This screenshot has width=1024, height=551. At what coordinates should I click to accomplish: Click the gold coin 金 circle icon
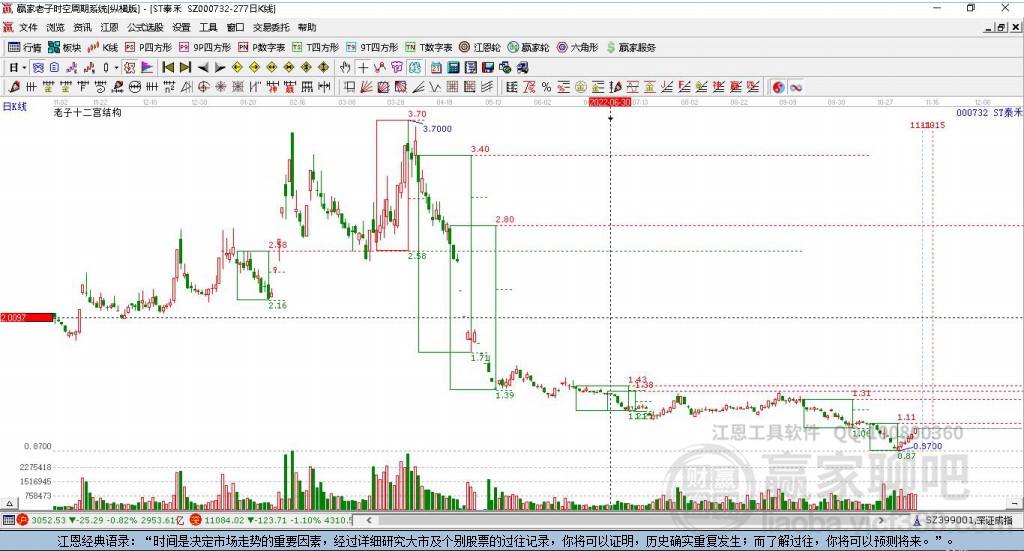pos(581,87)
